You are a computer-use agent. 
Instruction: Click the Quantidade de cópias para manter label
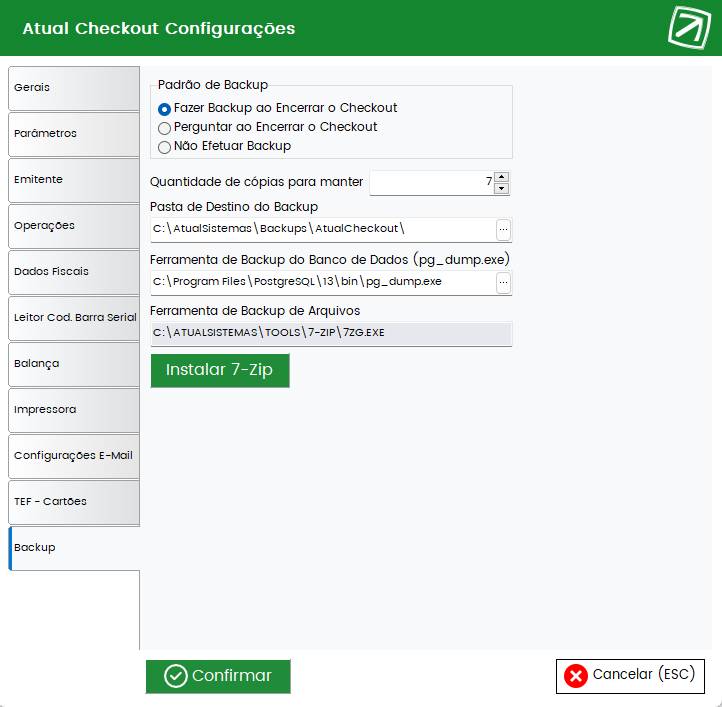(256, 182)
